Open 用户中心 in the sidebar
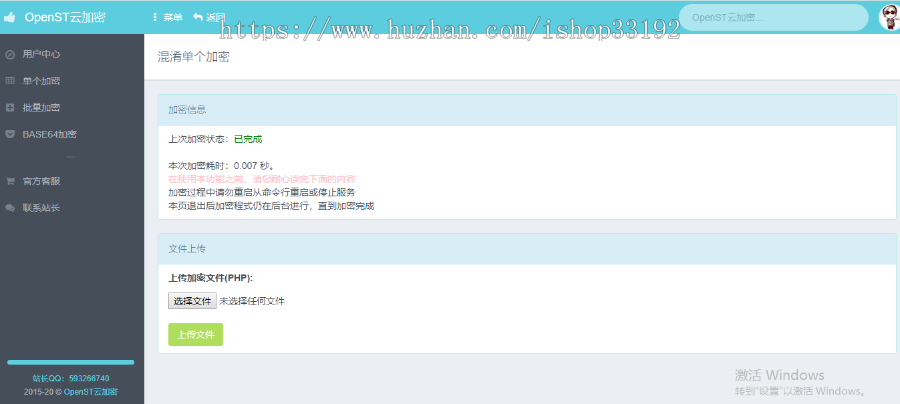The image size is (900, 404). coord(41,55)
